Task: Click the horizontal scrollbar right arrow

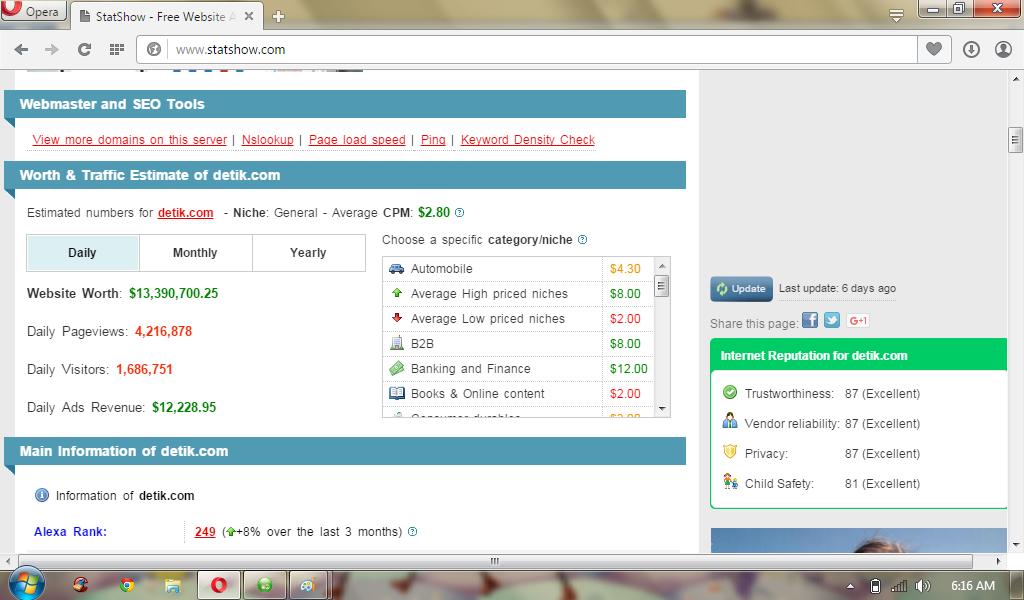Action: point(998,561)
